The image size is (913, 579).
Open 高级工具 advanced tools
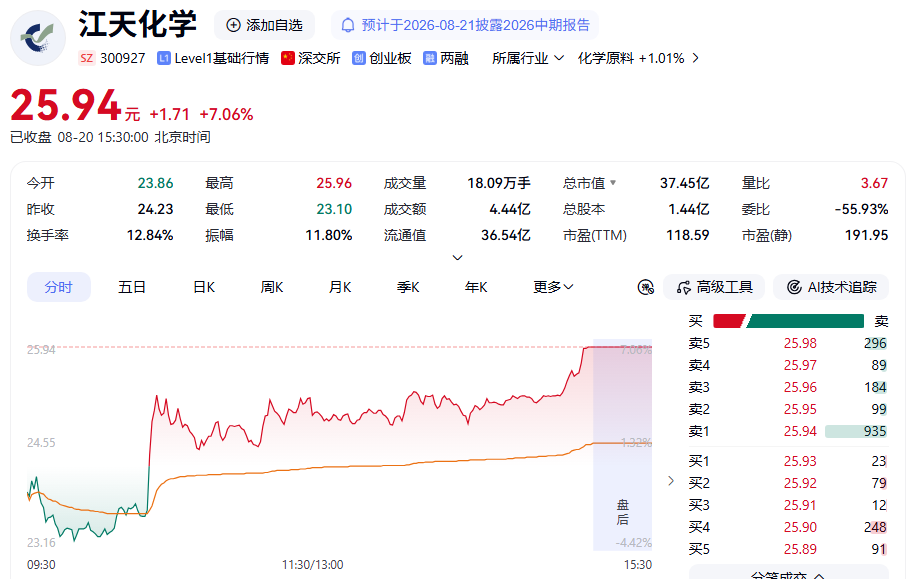(714, 287)
